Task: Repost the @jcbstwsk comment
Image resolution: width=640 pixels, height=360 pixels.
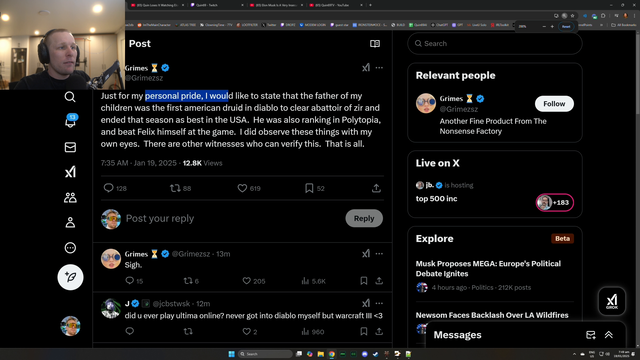Action: pos(188,331)
